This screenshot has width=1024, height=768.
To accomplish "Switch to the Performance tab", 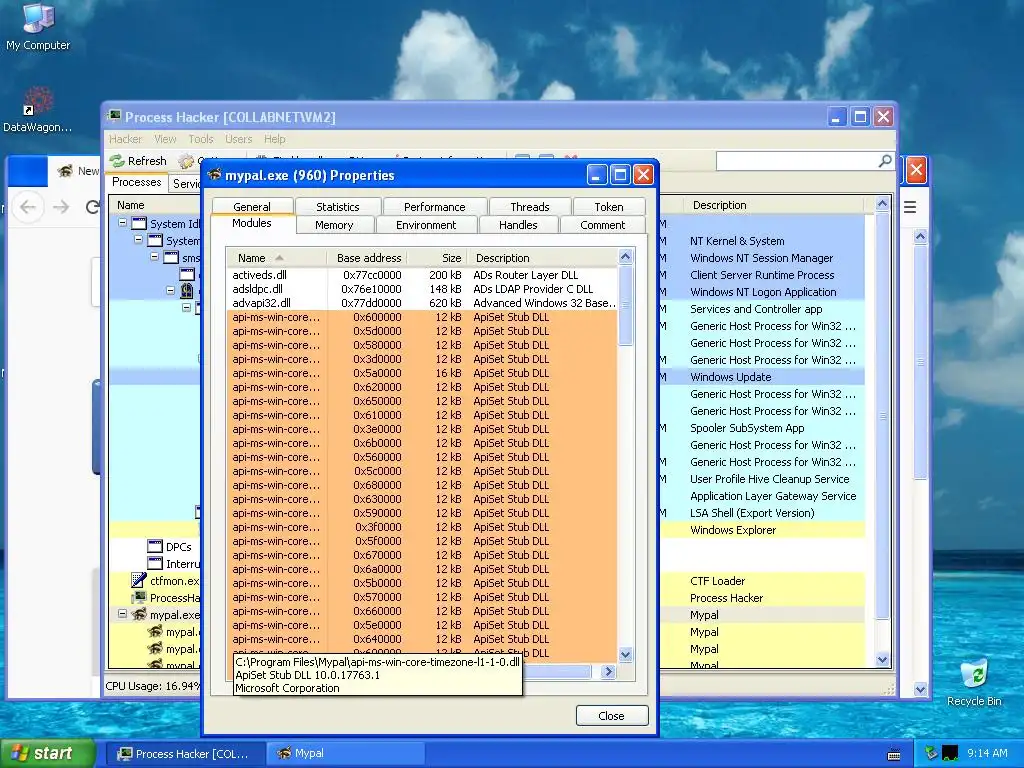I will coord(435,206).
